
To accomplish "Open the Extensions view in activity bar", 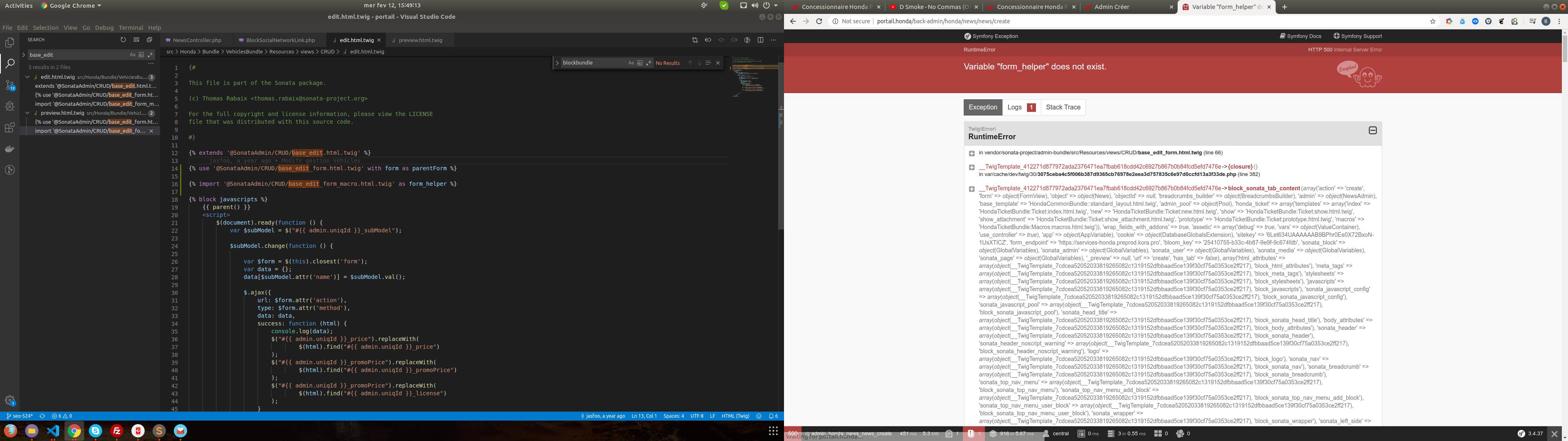I will (x=10, y=127).
